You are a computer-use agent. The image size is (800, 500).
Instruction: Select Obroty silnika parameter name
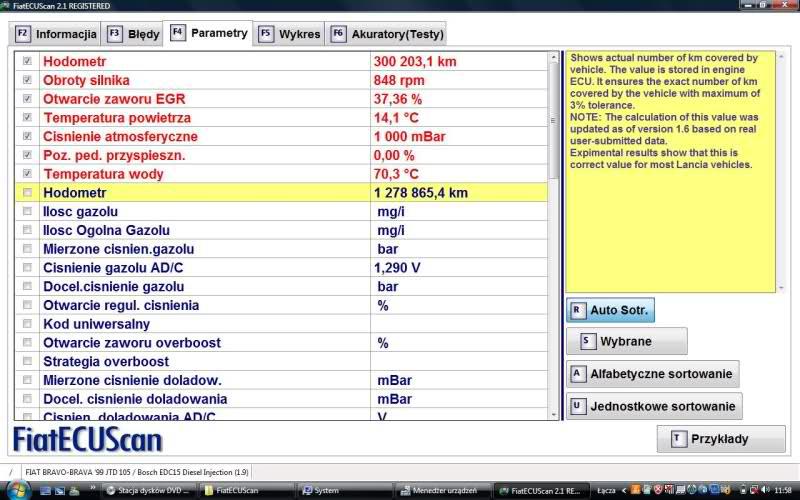pos(86,80)
